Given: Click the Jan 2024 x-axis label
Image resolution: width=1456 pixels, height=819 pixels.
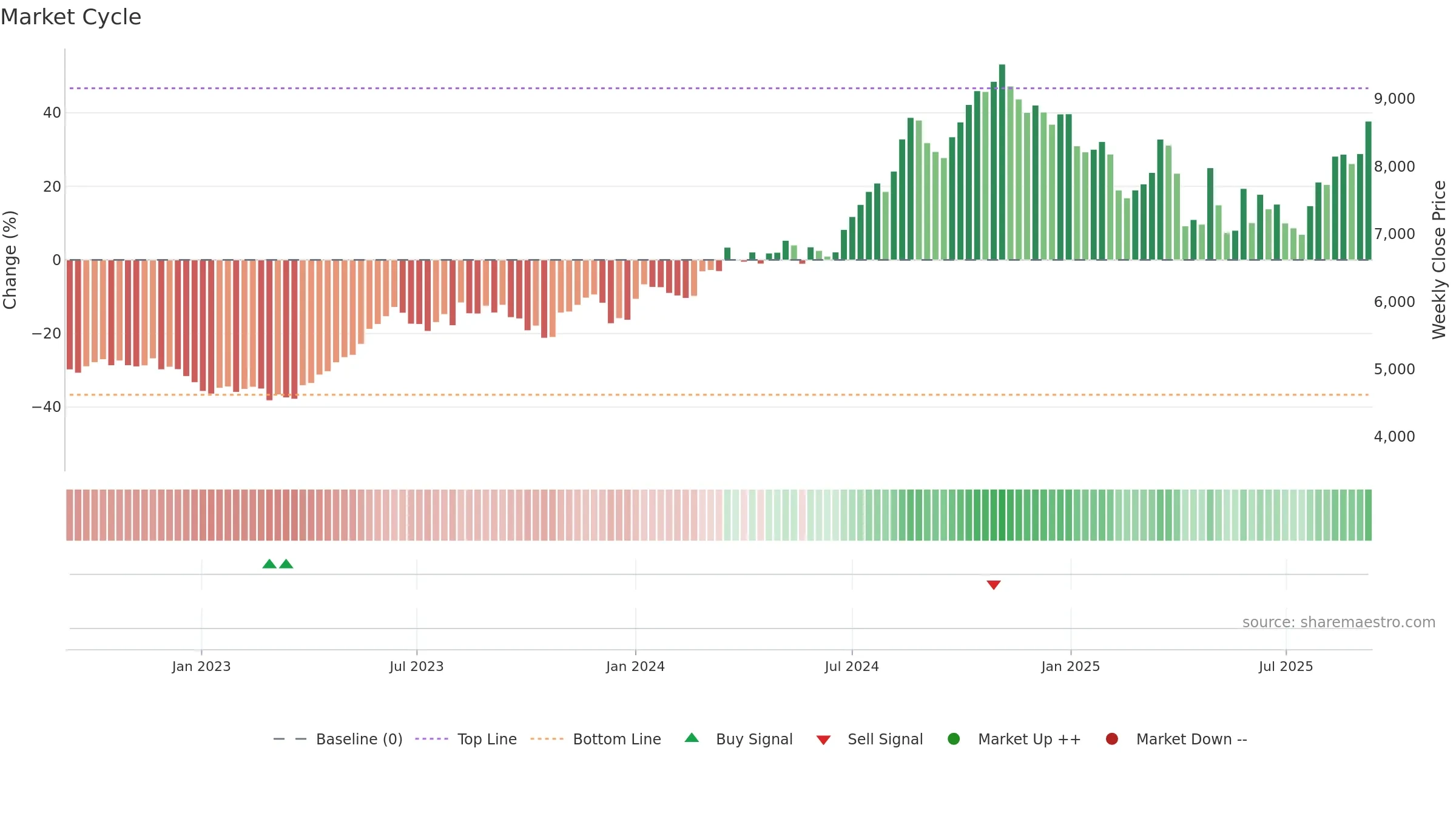Looking at the screenshot, I should (x=636, y=666).
